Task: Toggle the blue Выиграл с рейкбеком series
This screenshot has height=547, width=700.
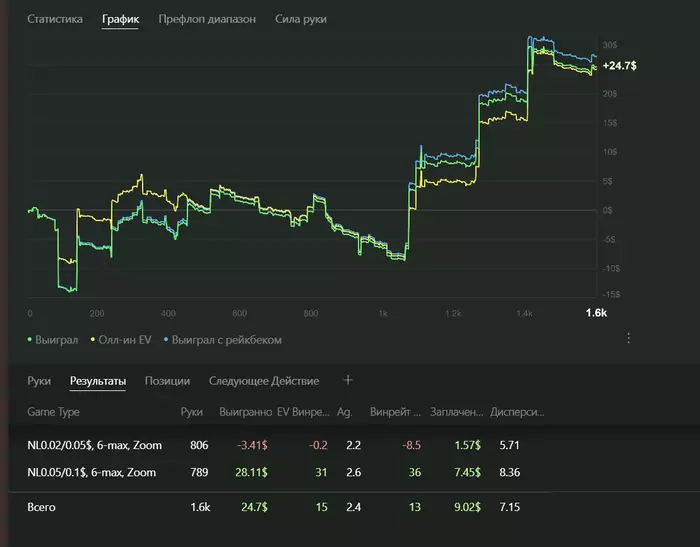Action: tap(223, 340)
